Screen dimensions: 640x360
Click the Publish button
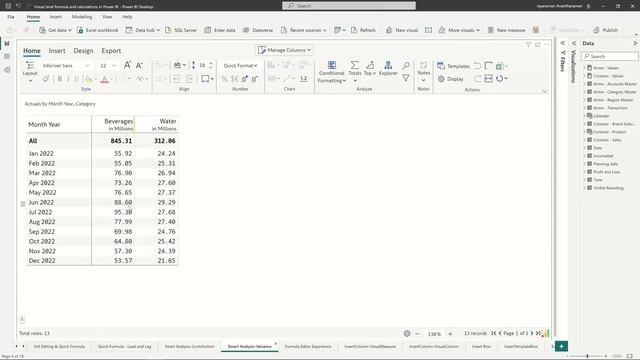tap(605, 30)
